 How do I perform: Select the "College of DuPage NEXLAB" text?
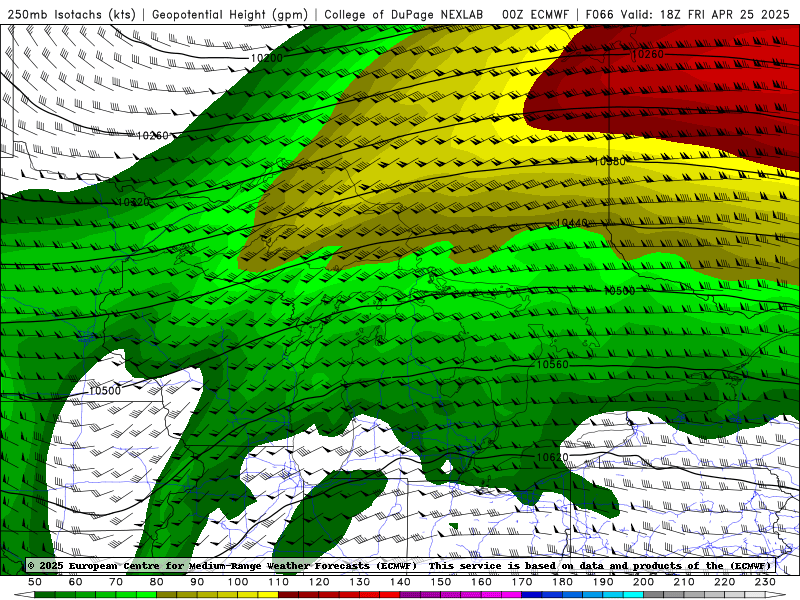pyautogui.click(x=404, y=14)
